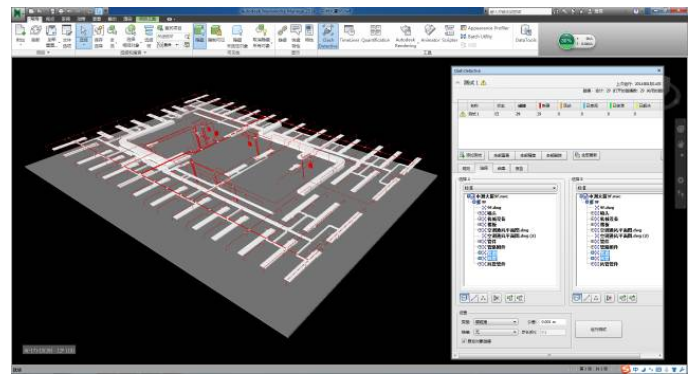The image size is (699, 379).
Task: Switch to the first tab in Clash Detective
Action: coord(466,168)
